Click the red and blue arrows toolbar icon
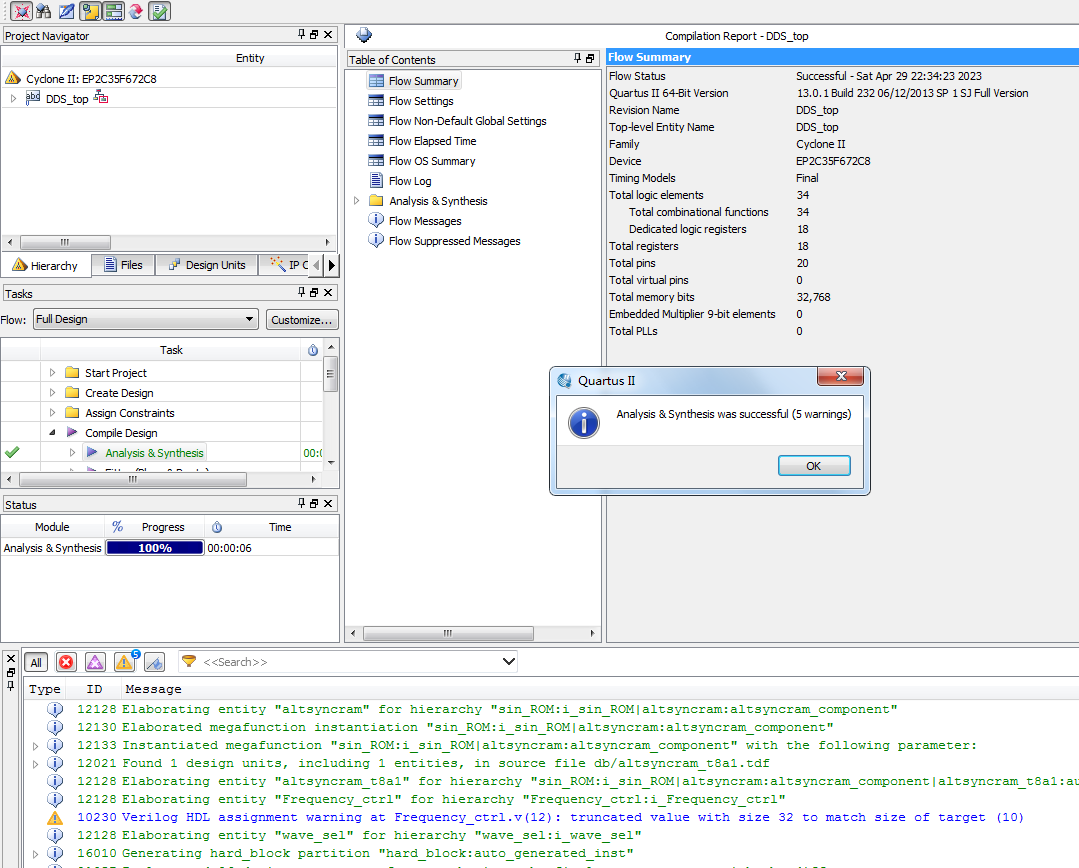 [136, 11]
